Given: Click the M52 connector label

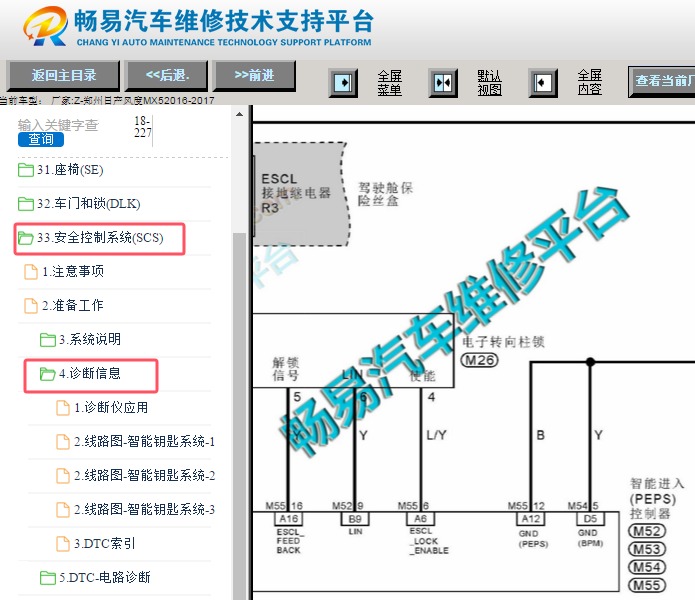Looking at the screenshot, I should (x=647, y=531).
